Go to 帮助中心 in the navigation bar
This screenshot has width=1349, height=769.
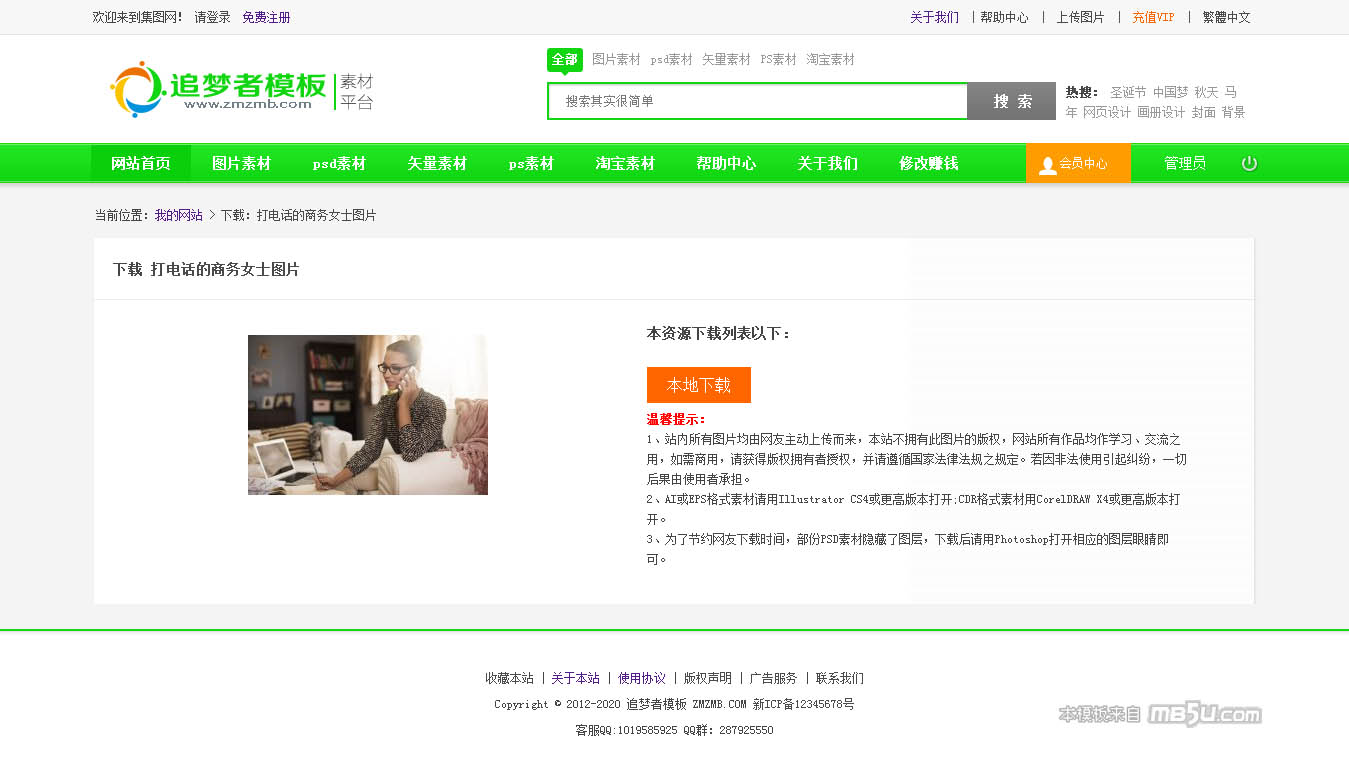pyautogui.click(x=726, y=164)
